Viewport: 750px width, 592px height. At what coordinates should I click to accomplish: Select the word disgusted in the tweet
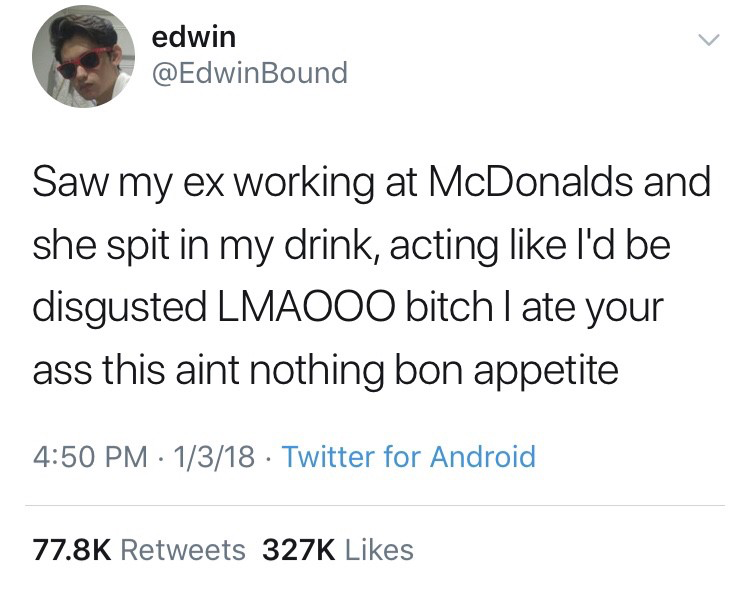tap(120, 308)
